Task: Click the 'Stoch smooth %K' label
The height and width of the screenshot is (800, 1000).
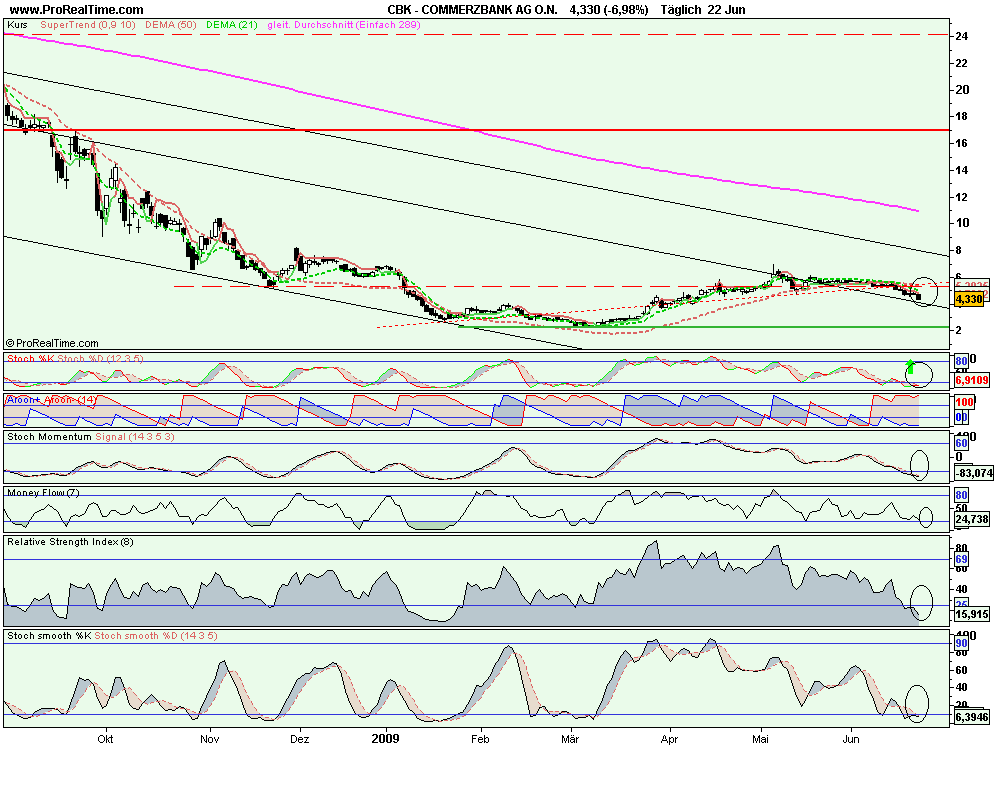Action: point(49,635)
